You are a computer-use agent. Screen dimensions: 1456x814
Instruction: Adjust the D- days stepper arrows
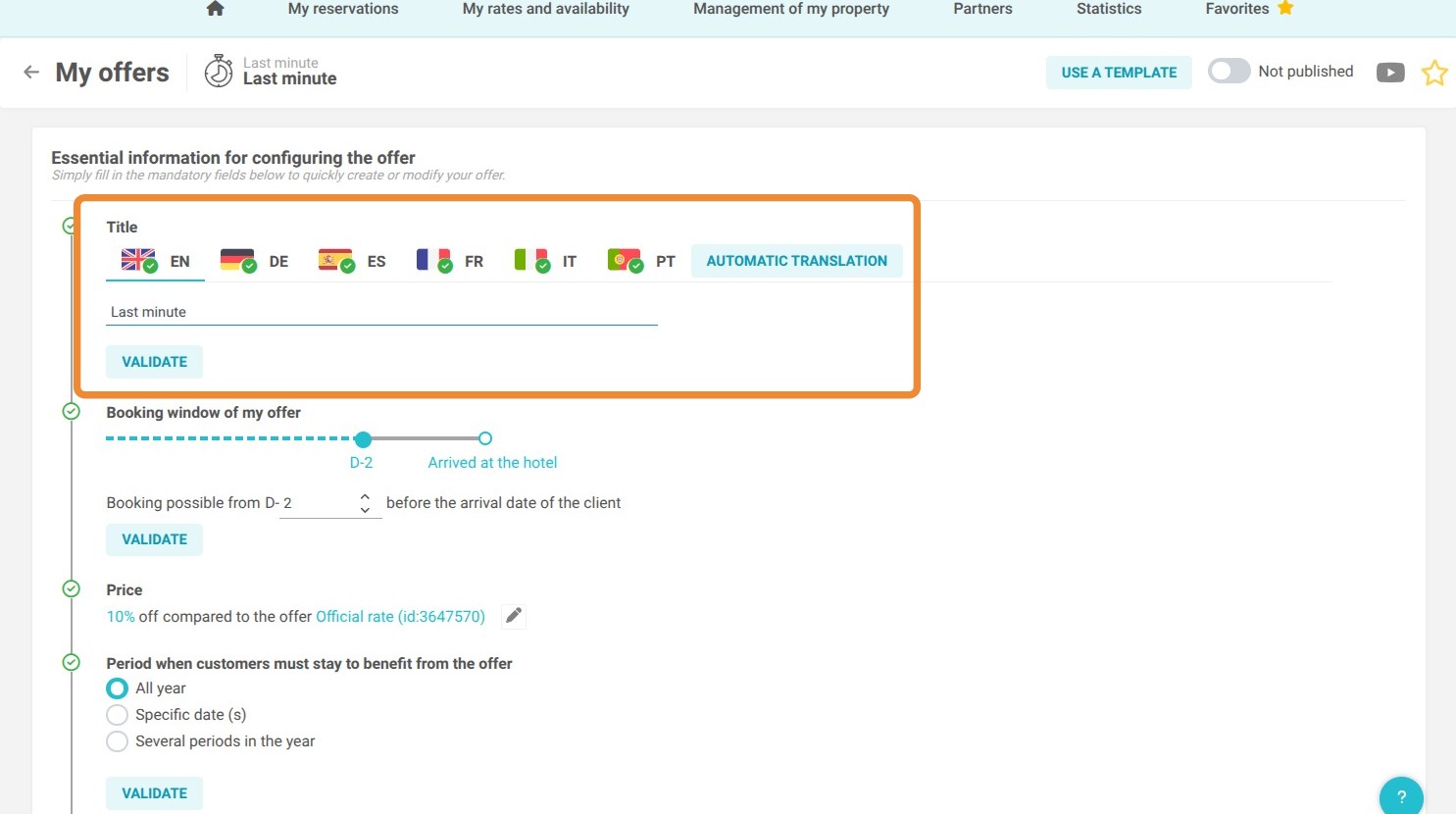click(x=365, y=503)
